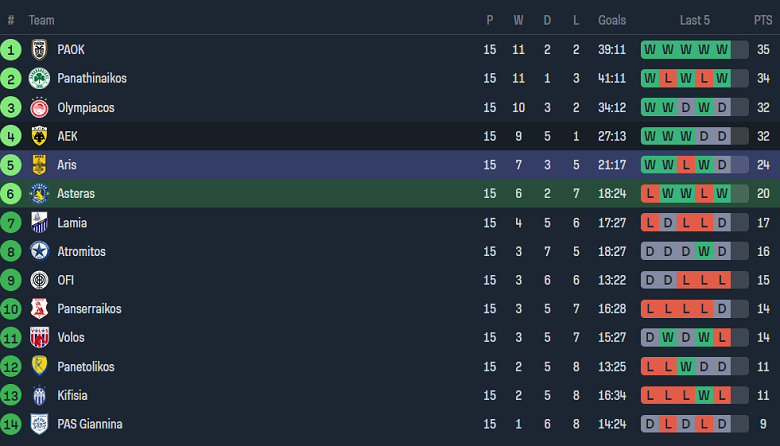Open the OFI team name link
780x446 pixels.
(66, 280)
